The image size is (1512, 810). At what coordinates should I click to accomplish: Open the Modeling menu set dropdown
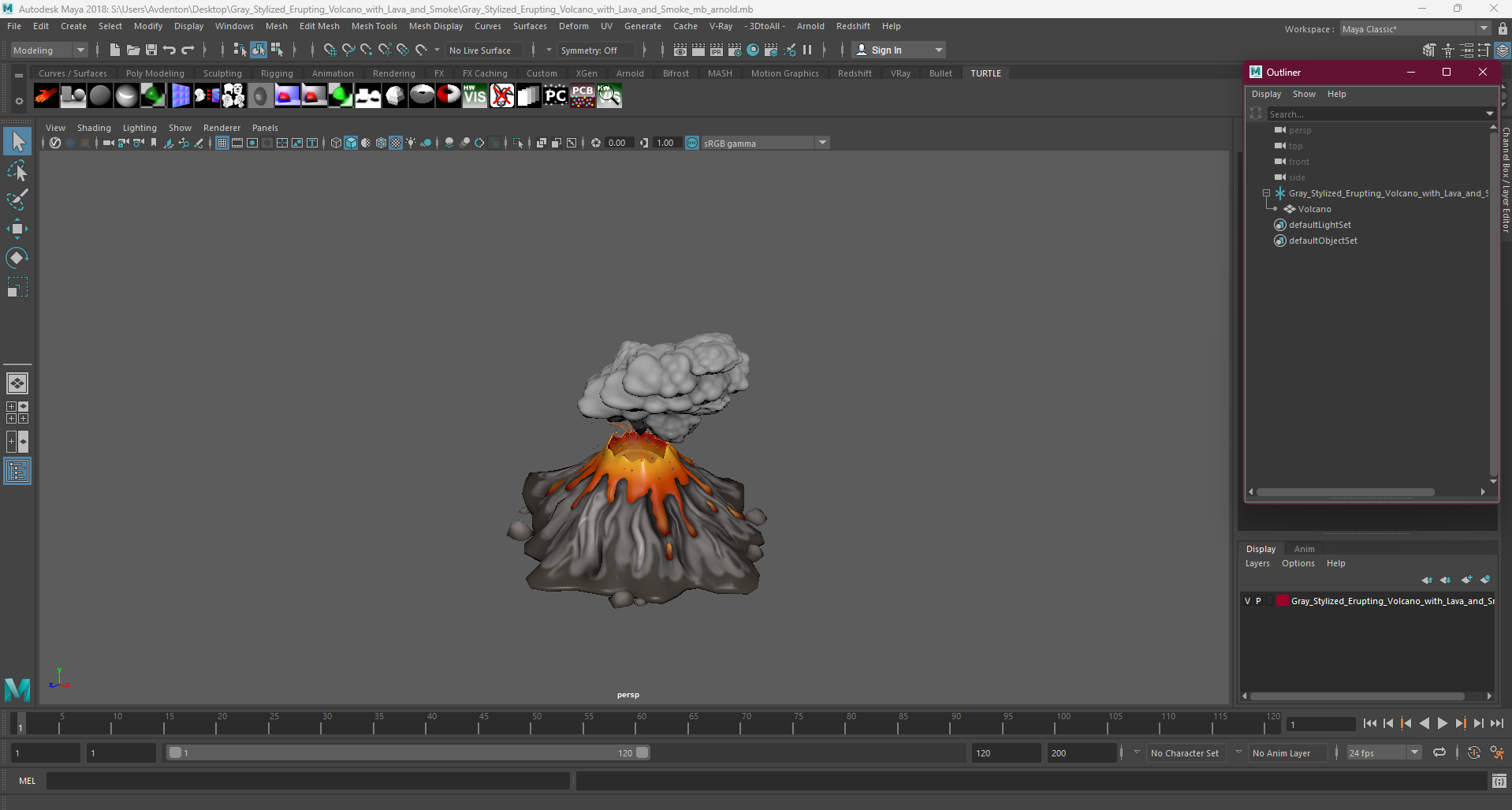(x=49, y=50)
